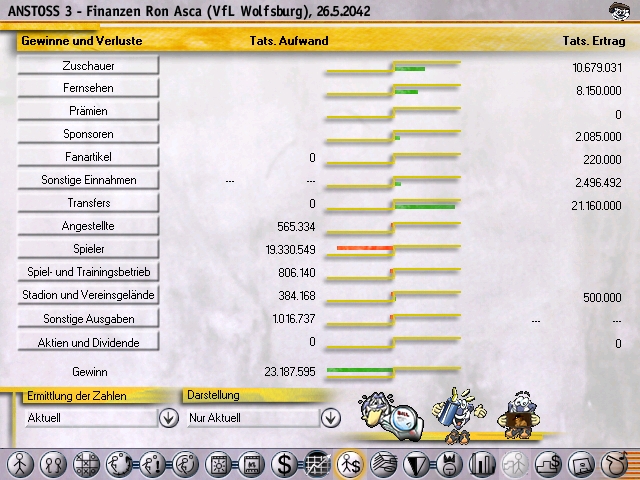640x480 pixels.
Task: Open the single stick-figure player icon
Action: (x=20, y=464)
